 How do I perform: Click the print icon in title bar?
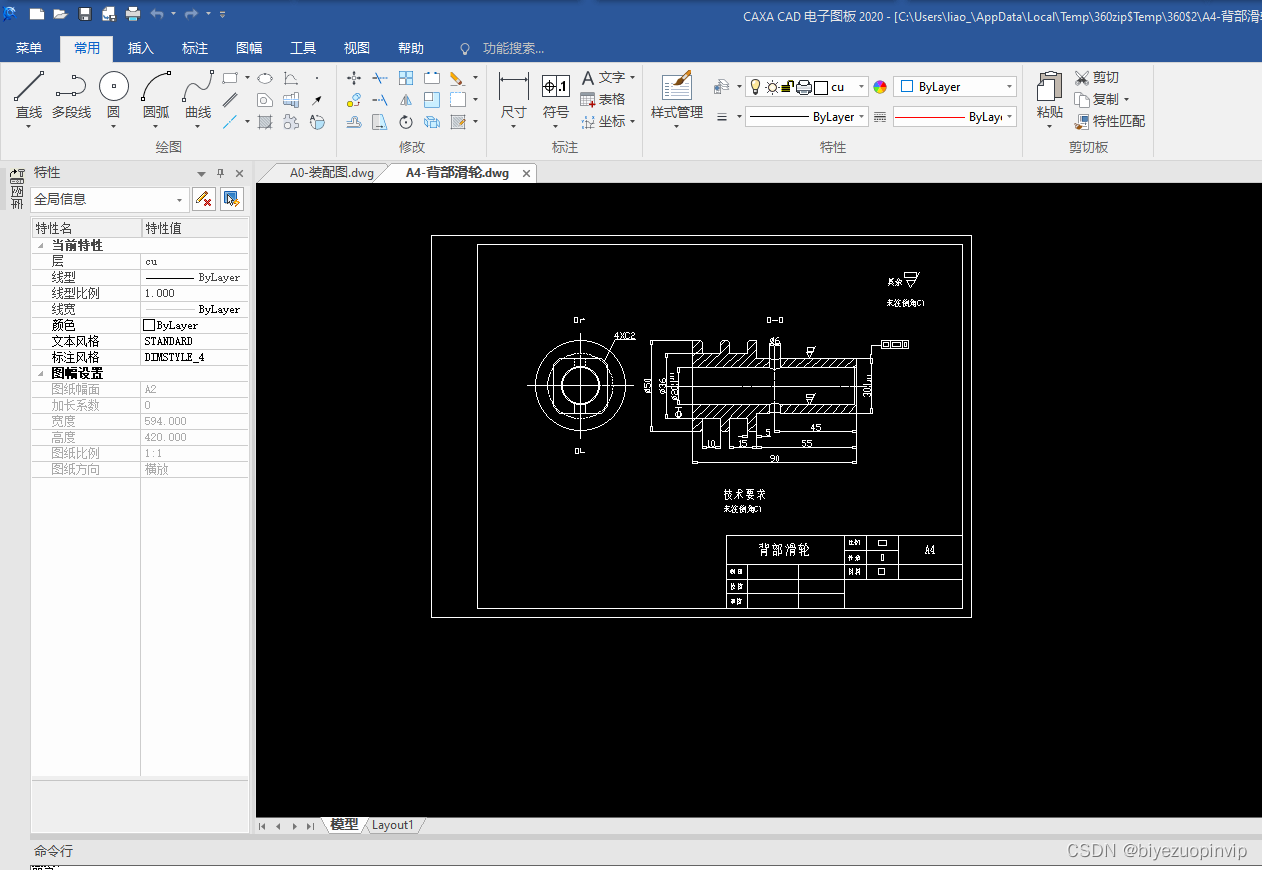(x=133, y=14)
